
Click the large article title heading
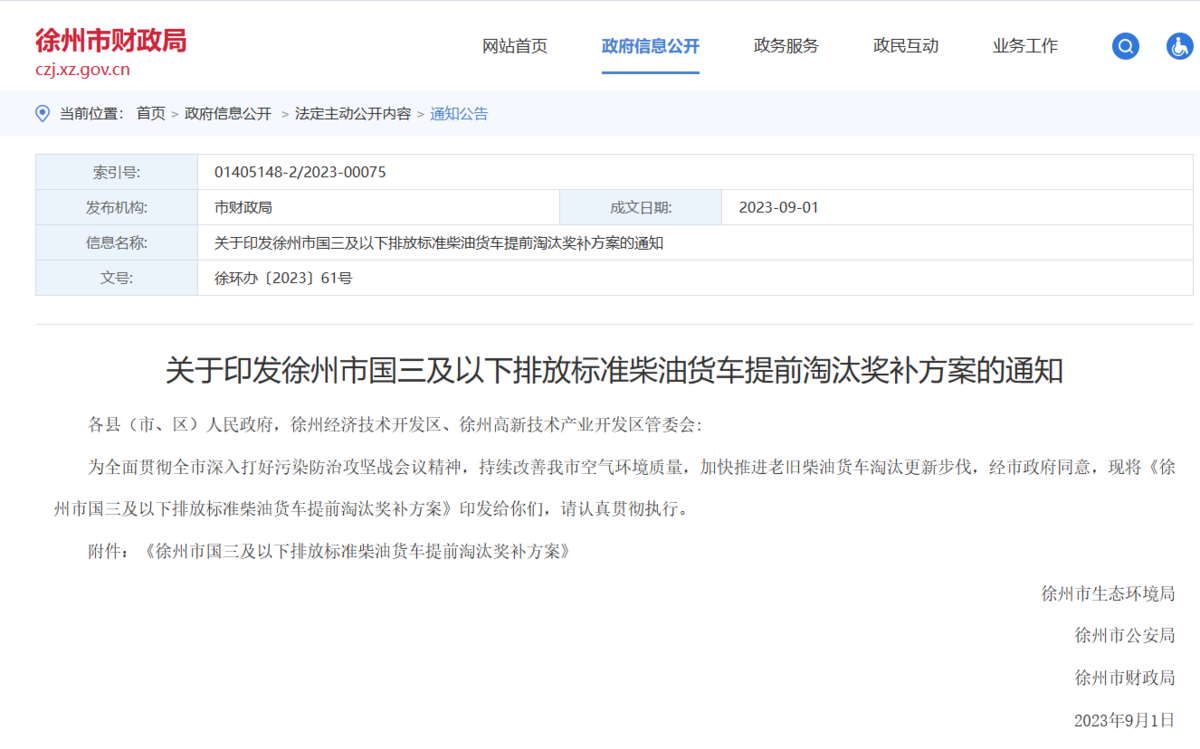[x=614, y=371]
